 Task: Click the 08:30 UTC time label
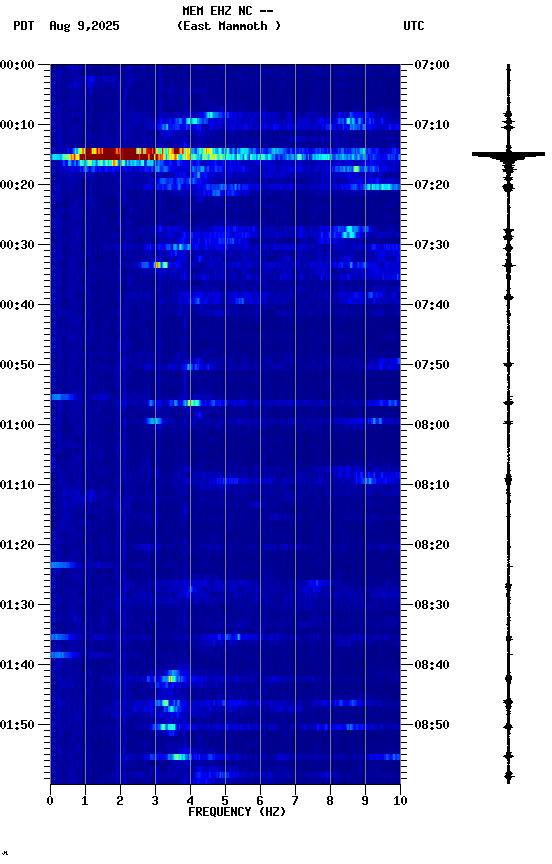pos(432,605)
